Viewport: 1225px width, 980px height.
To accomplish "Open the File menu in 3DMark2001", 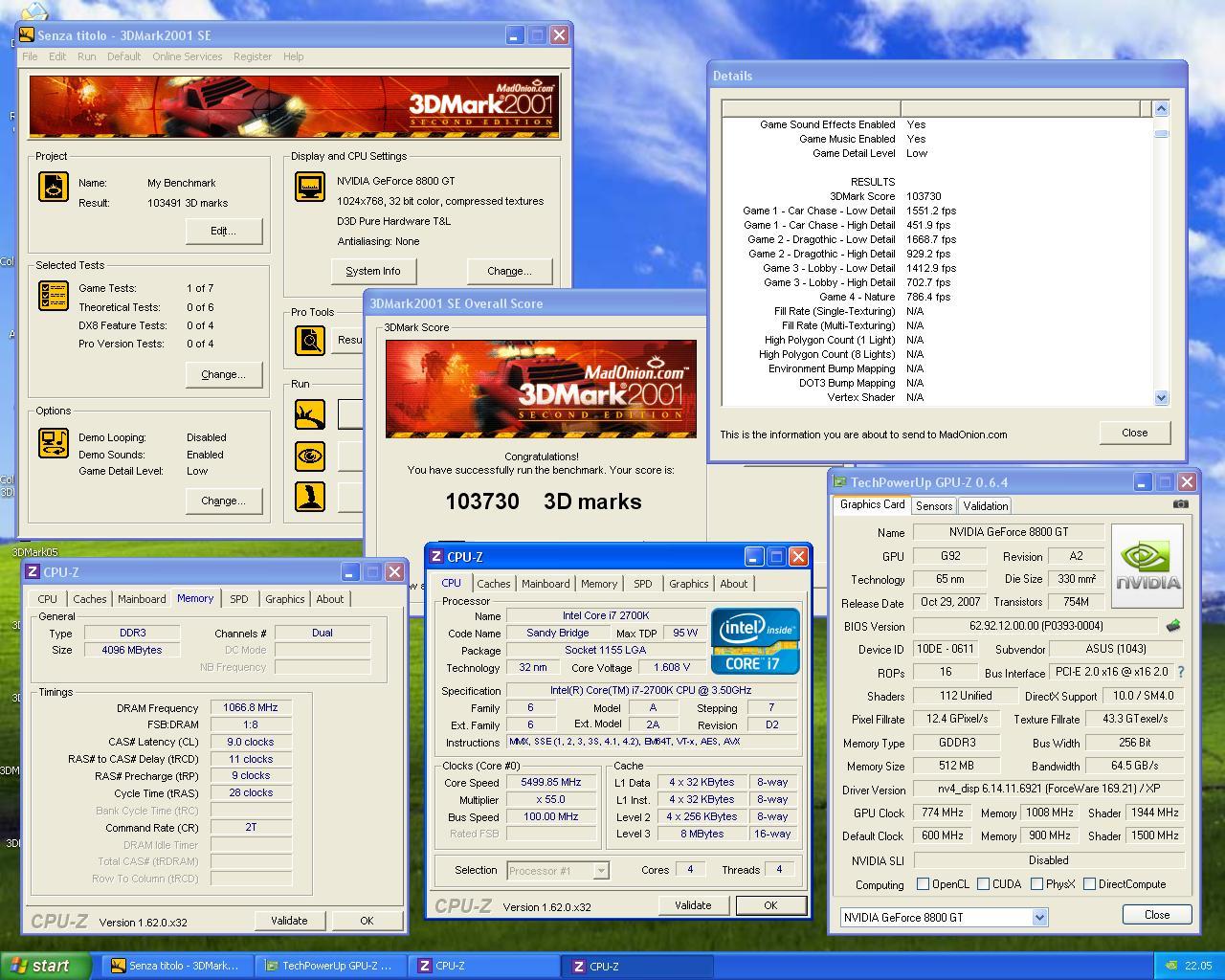I will 30,56.
